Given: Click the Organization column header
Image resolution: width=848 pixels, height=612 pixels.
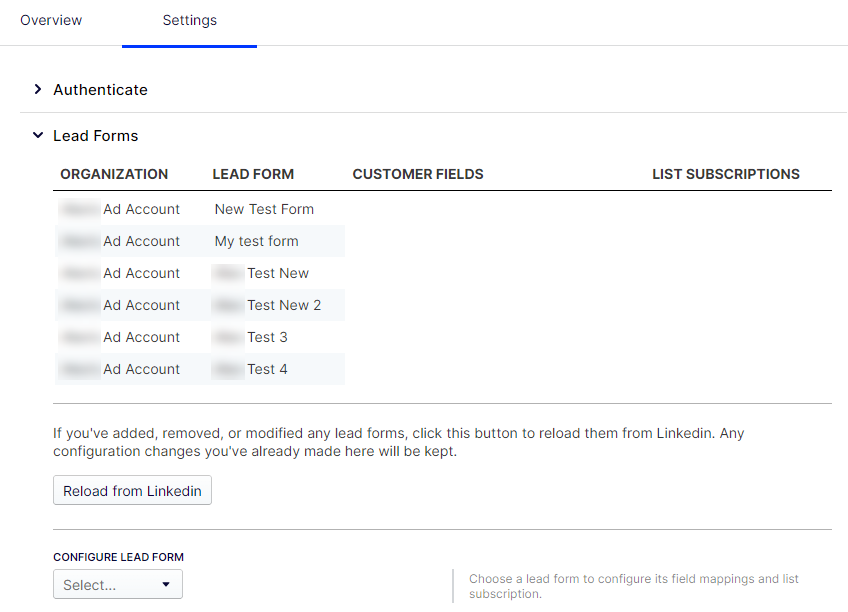Looking at the screenshot, I should pyautogui.click(x=114, y=174).
